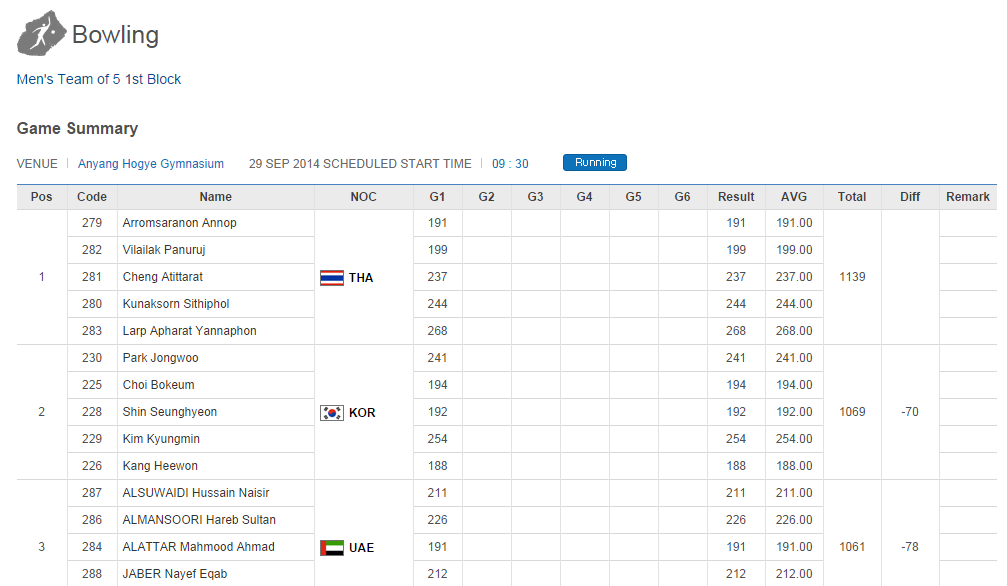Select player Larp Apharat Yannaphon

(x=189, y=331)
